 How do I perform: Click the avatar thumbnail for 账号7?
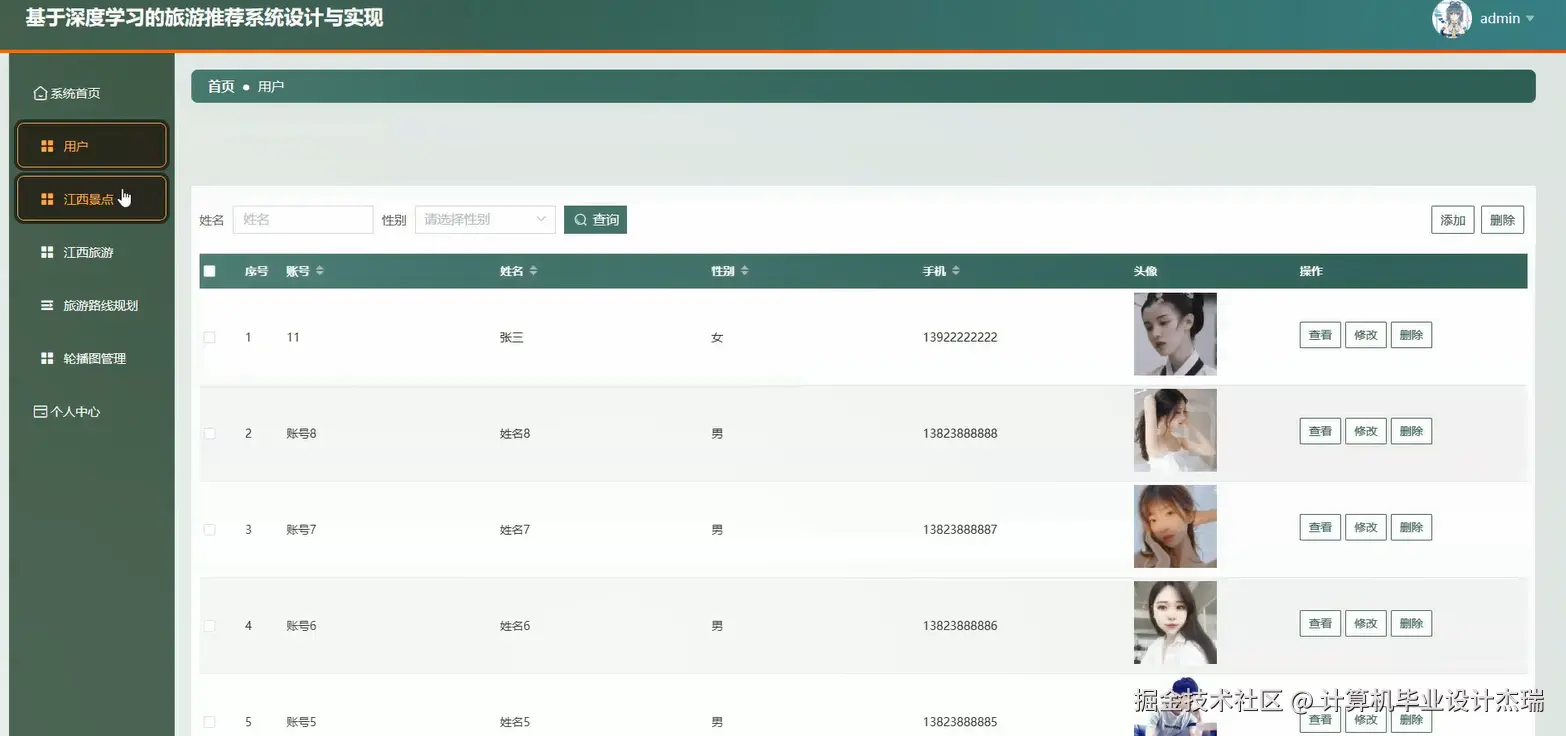1175,526
